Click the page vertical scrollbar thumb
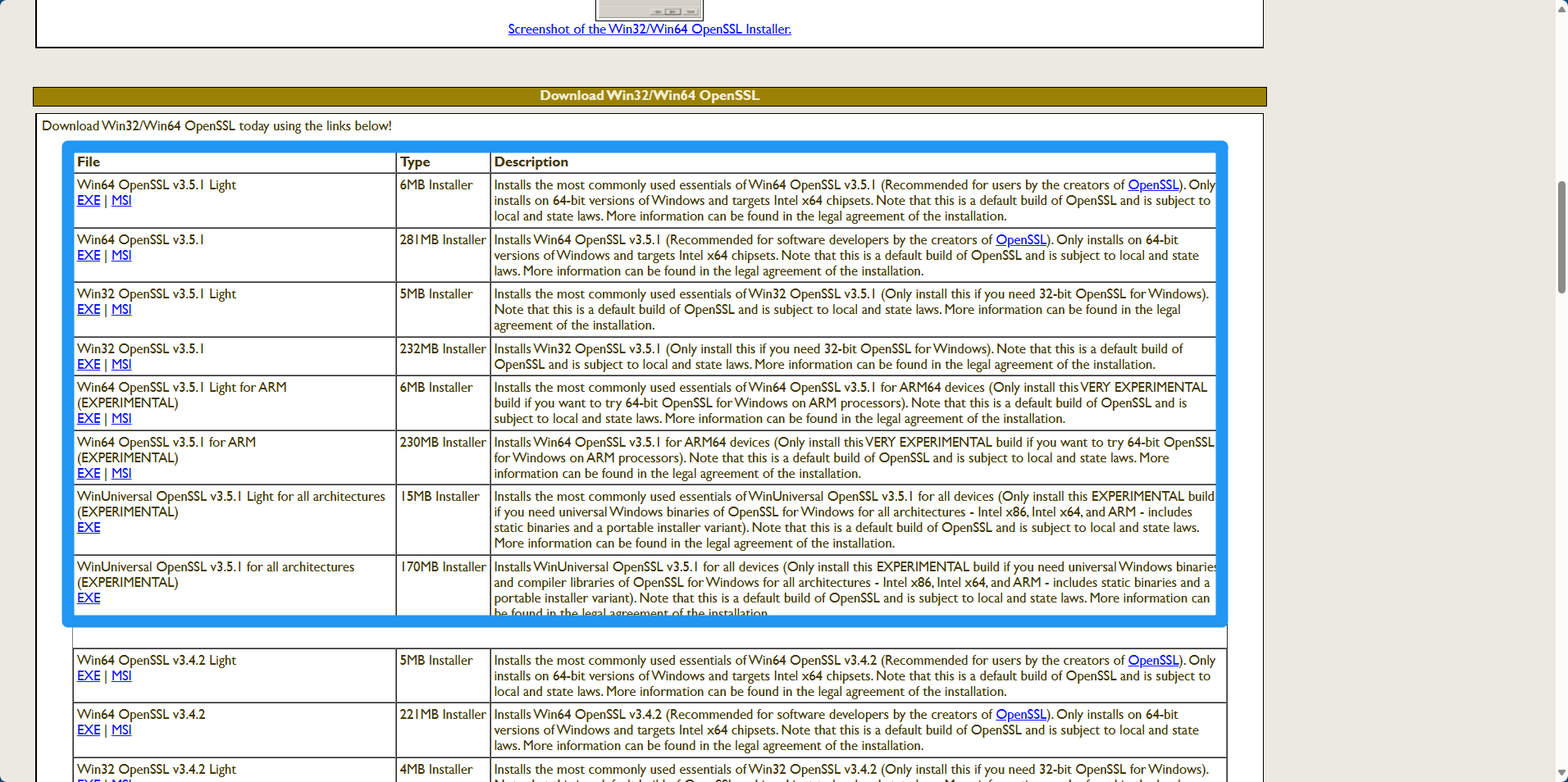Viewport: 1568px width, 782px height. [1561, 238]
